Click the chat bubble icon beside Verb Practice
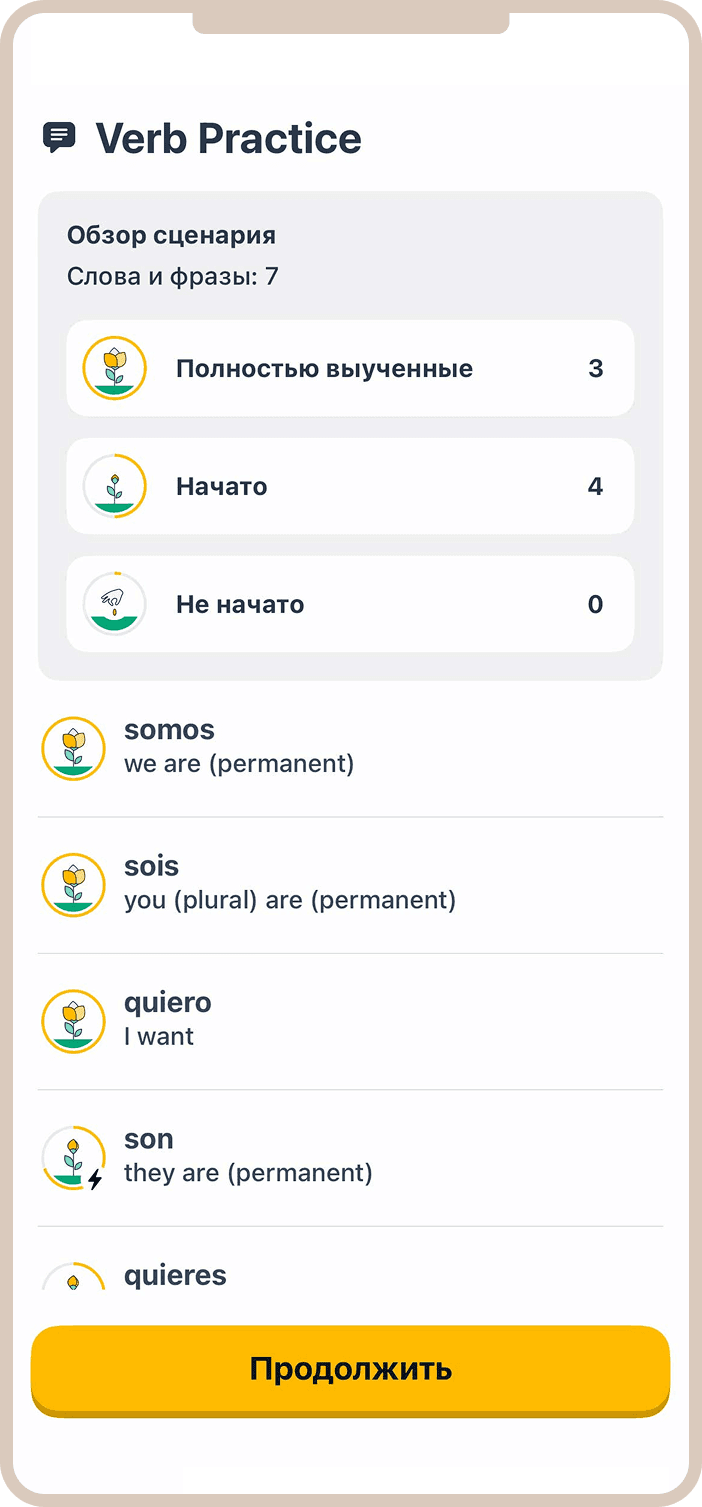This screenshot has width=702, height=1507. (x=59, y=137)
